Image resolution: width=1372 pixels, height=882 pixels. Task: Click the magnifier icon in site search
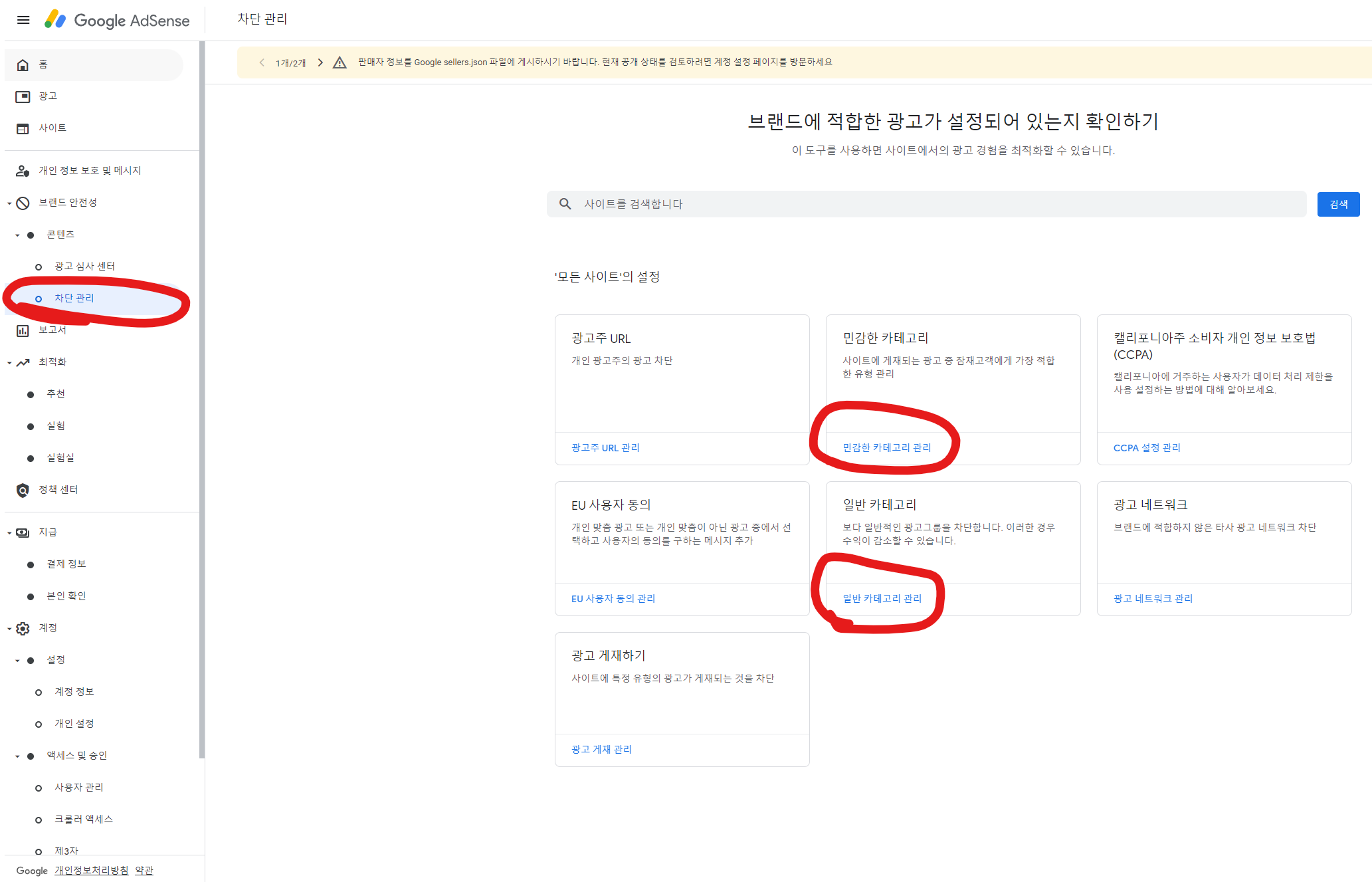pyautogui.click(x=565, y=204)
